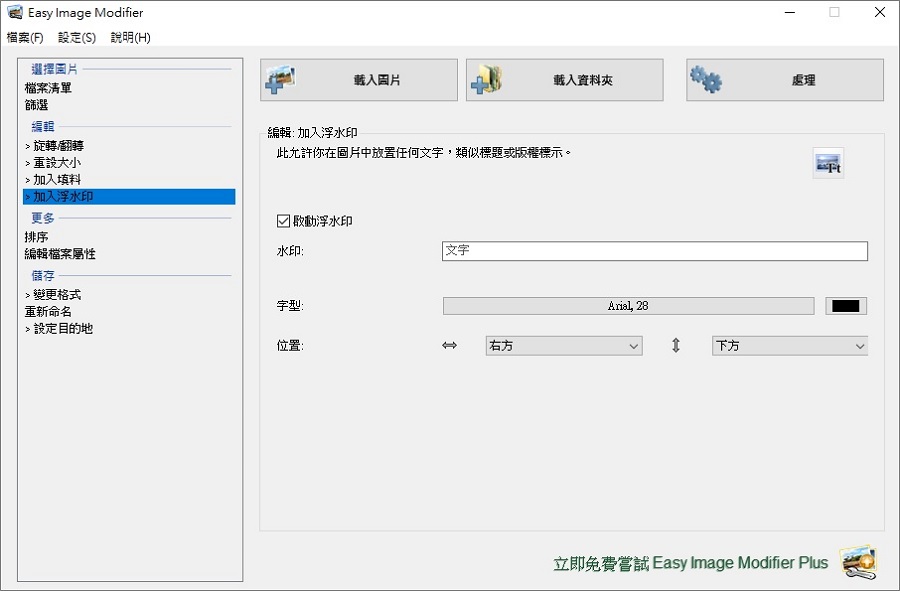The width and height of the screenshot is (900, 591).
Task: Select 篩選 in the sidebar
Action: tap(37, 105)
